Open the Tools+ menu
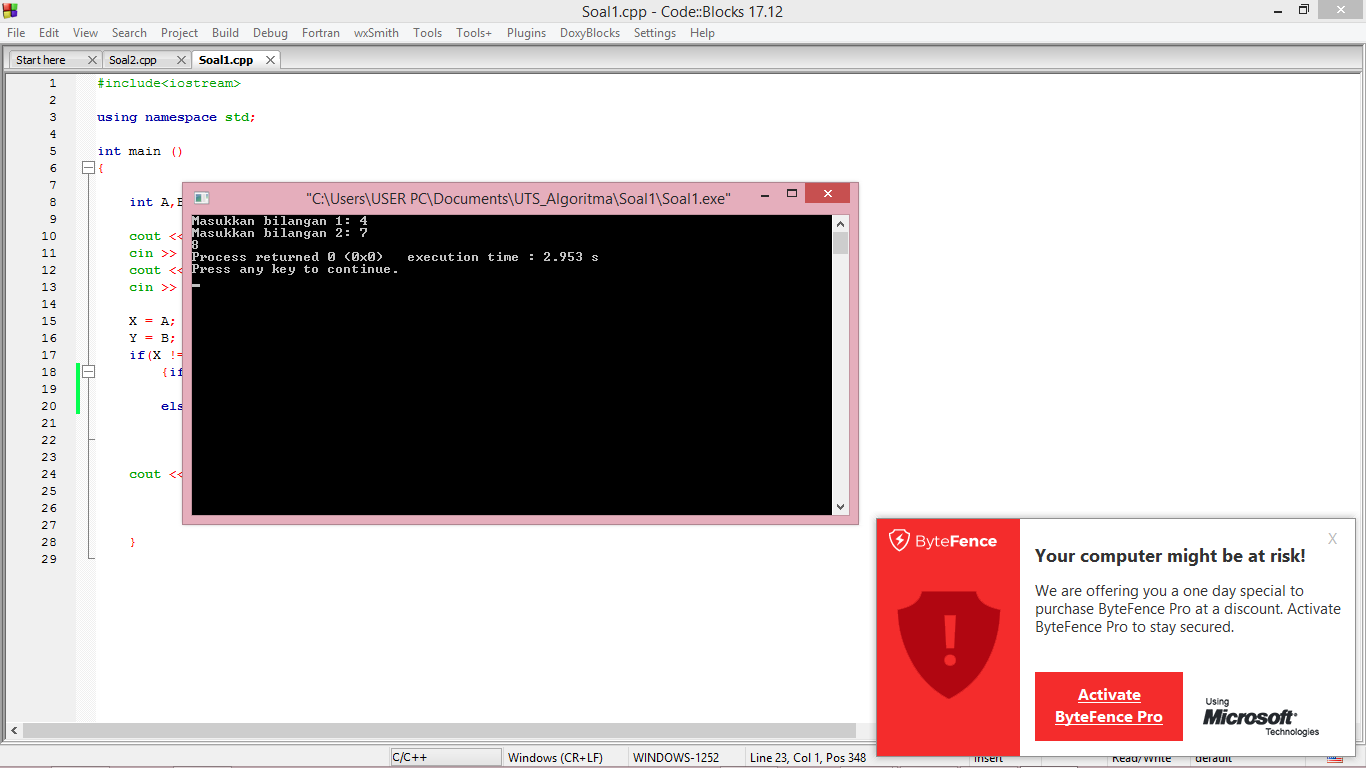 pyautogui.click(x=474, y=33)
